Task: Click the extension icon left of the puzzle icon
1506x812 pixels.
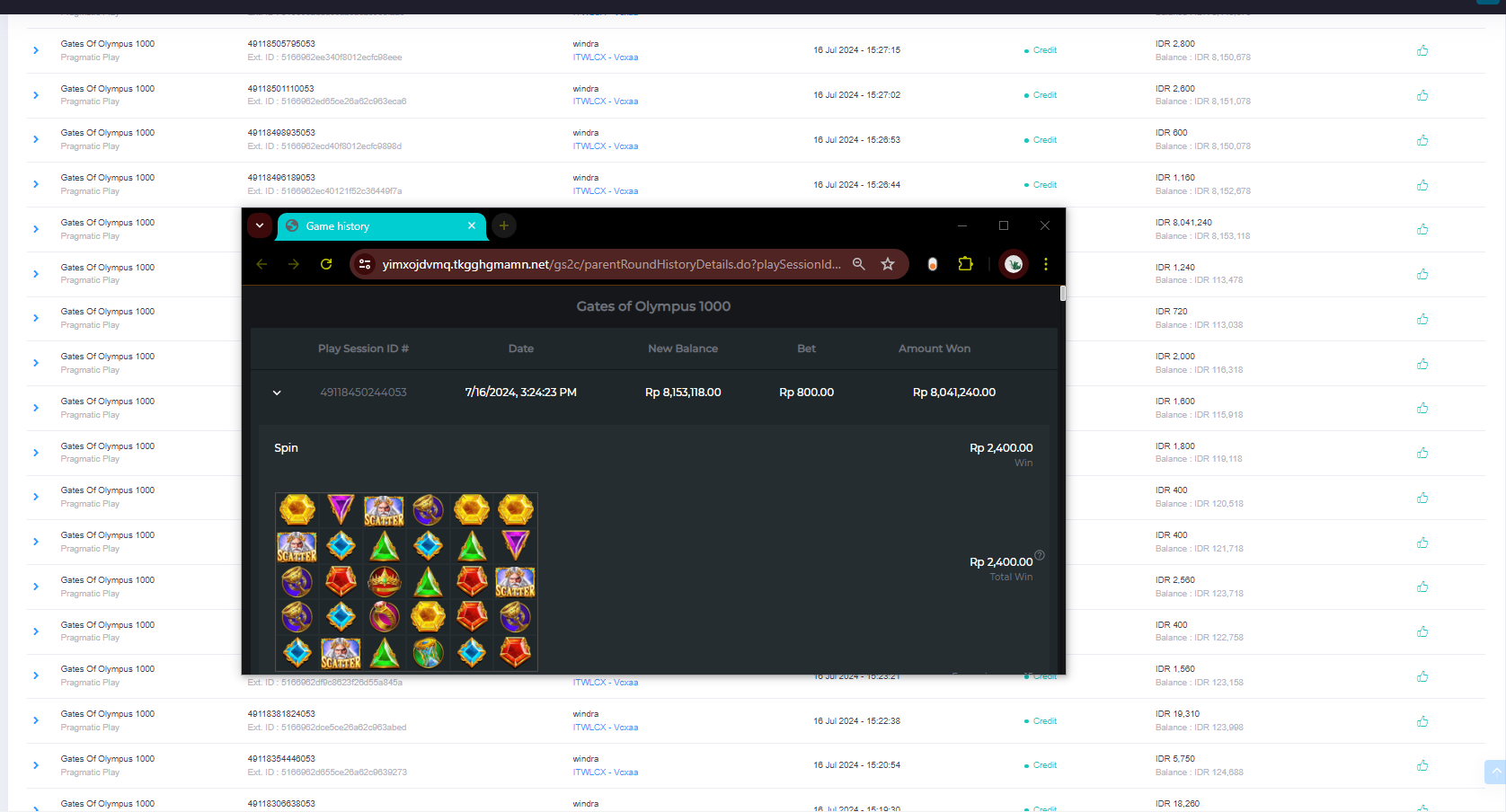Action: [x=933, y=264]
